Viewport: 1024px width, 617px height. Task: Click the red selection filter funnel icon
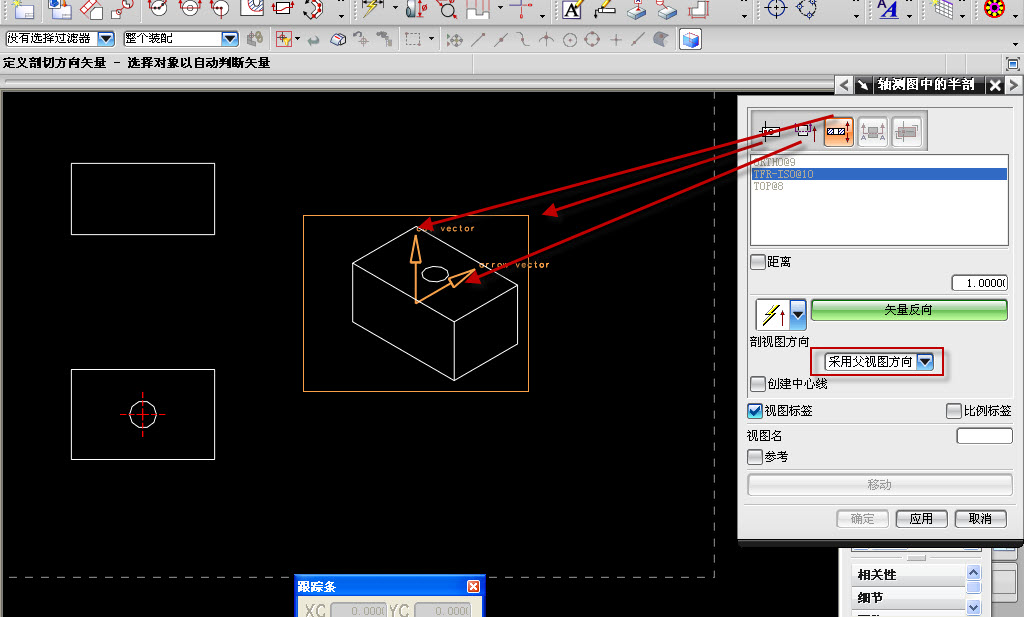pyautogui.click(x=283, y=39)
